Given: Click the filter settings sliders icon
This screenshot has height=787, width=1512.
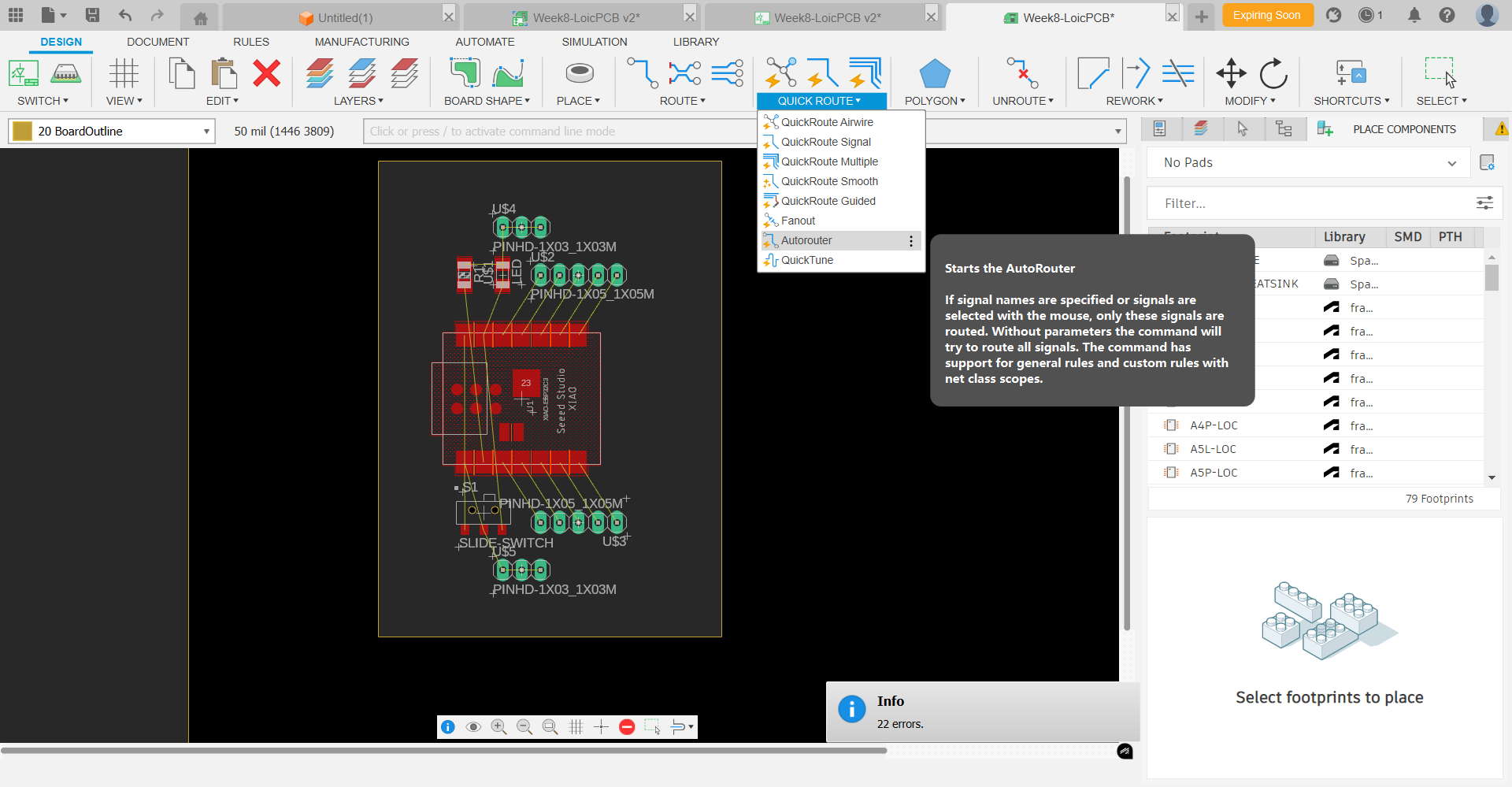Looking at the screenshot, I should 1484,203.
